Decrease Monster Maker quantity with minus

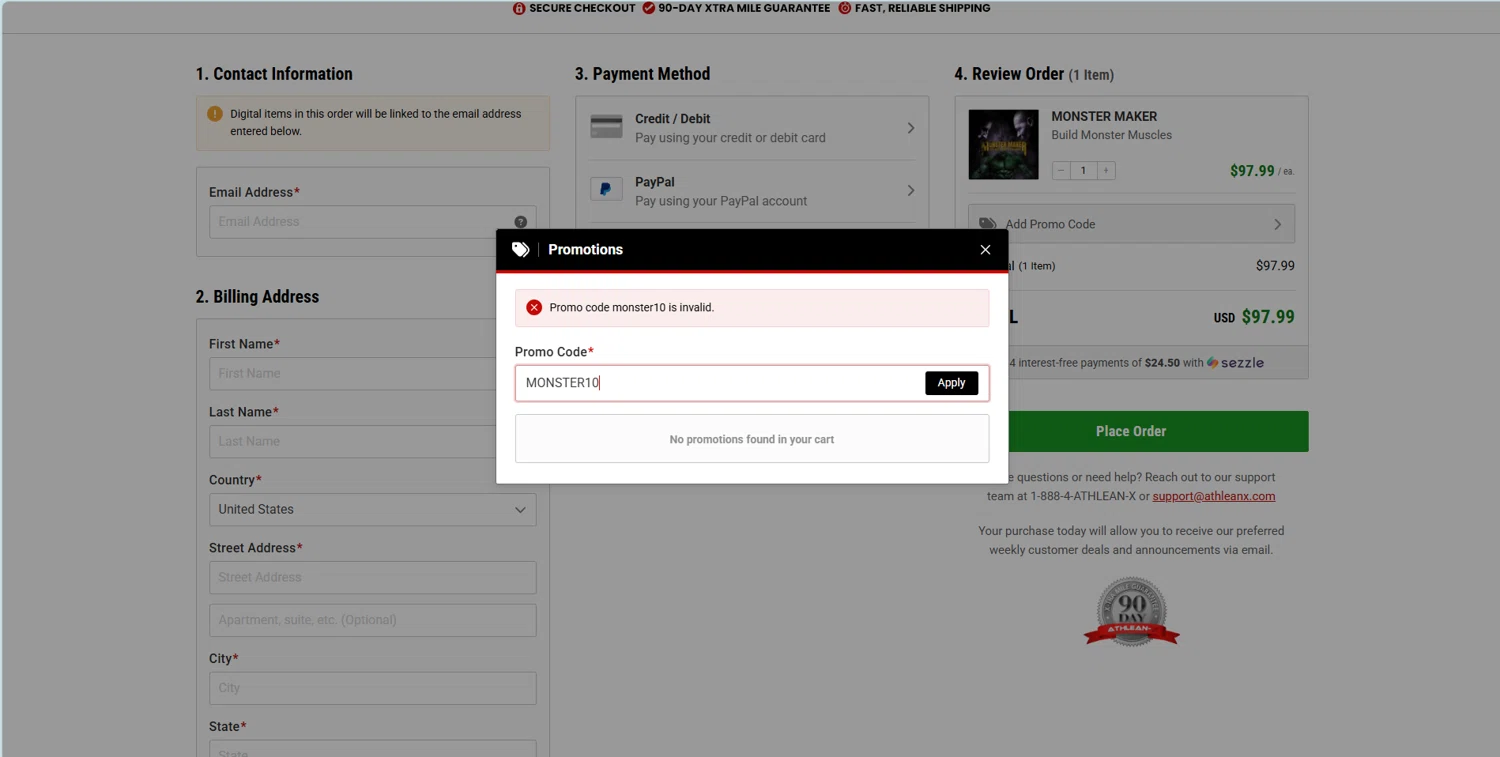pyautogui.click(x=1061, y=171)
